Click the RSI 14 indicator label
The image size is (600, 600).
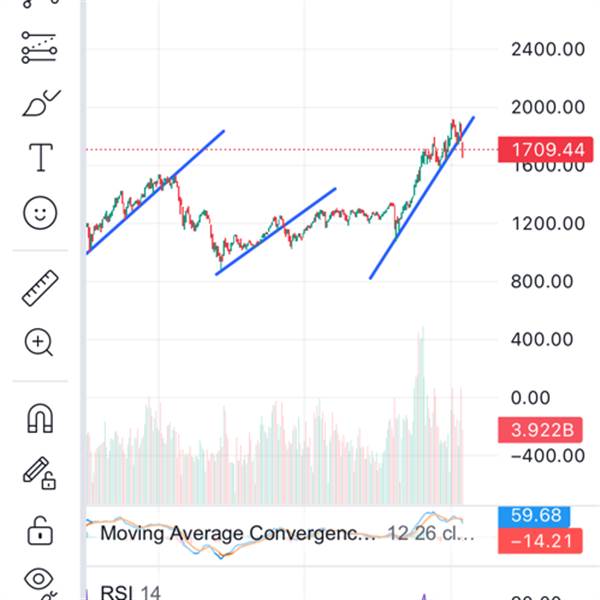tap(130, 593)
